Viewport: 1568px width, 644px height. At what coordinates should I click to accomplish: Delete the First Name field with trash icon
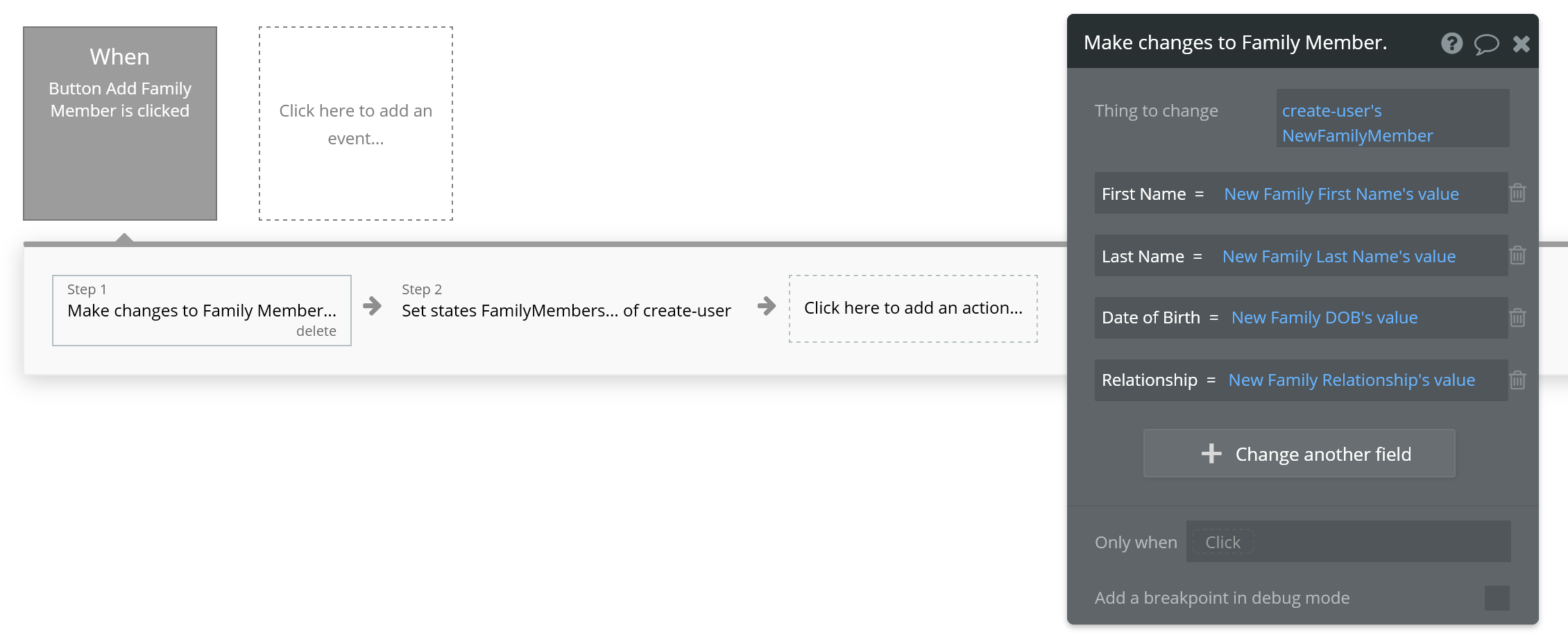(x=1517, y=193)
